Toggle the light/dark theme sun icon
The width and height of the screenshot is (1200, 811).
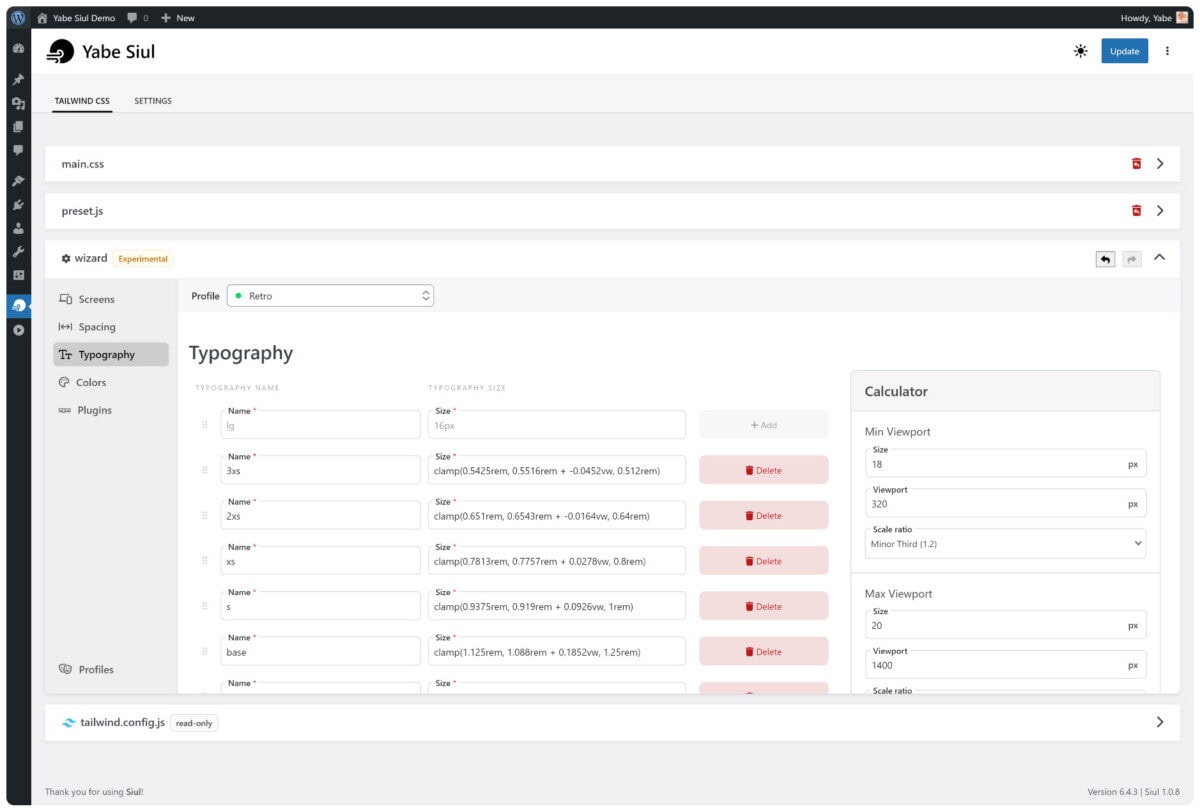point(1080,51)
